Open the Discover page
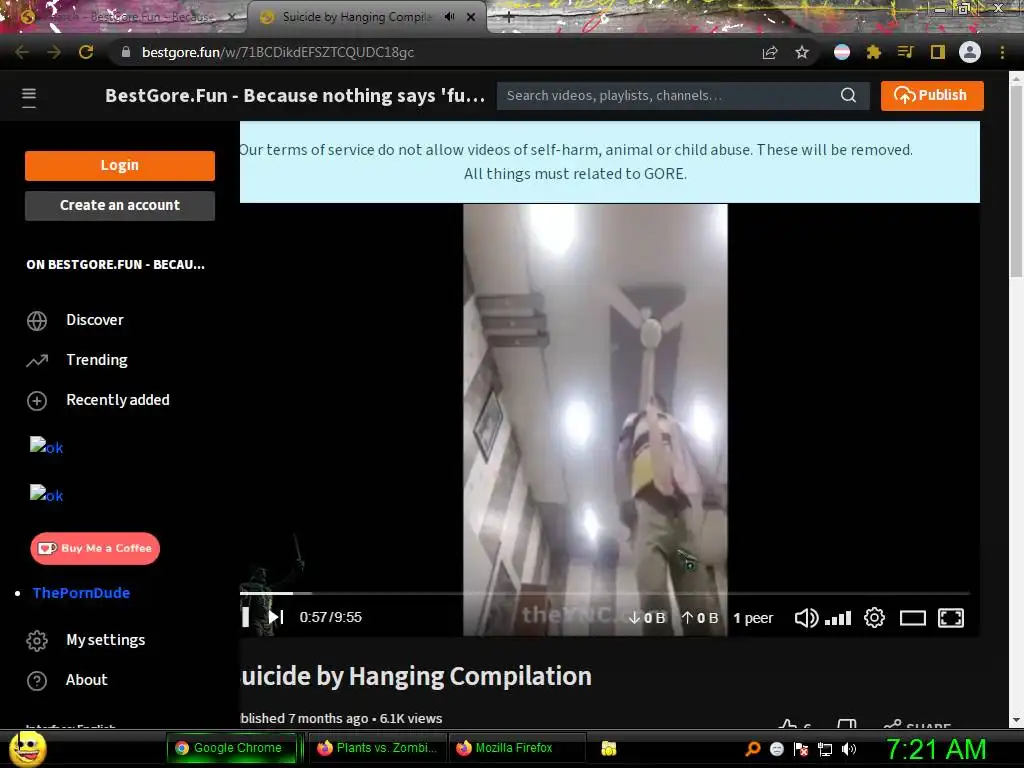Screen dimensions: 1024x768 tap(95, 320)
